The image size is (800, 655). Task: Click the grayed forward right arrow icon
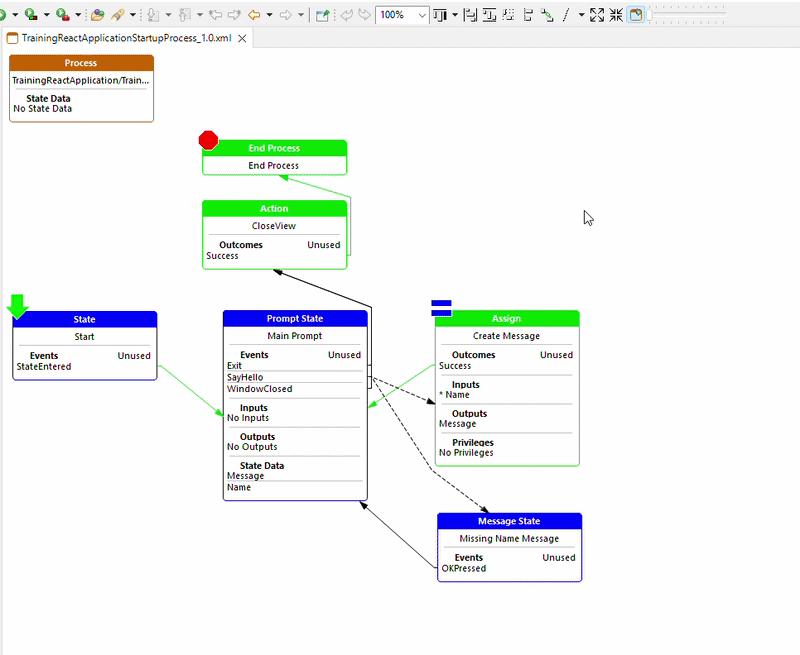click(x=286, y=15)
